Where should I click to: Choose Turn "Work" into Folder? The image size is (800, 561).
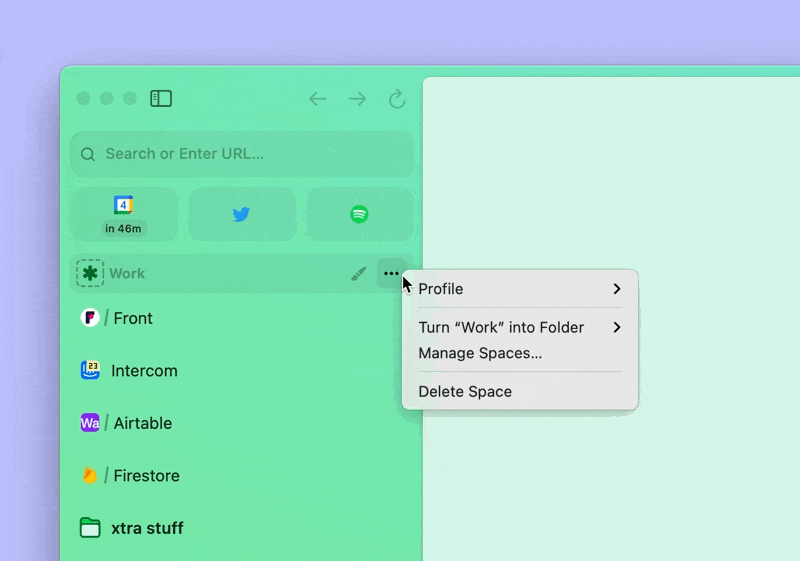pos(520,327)
